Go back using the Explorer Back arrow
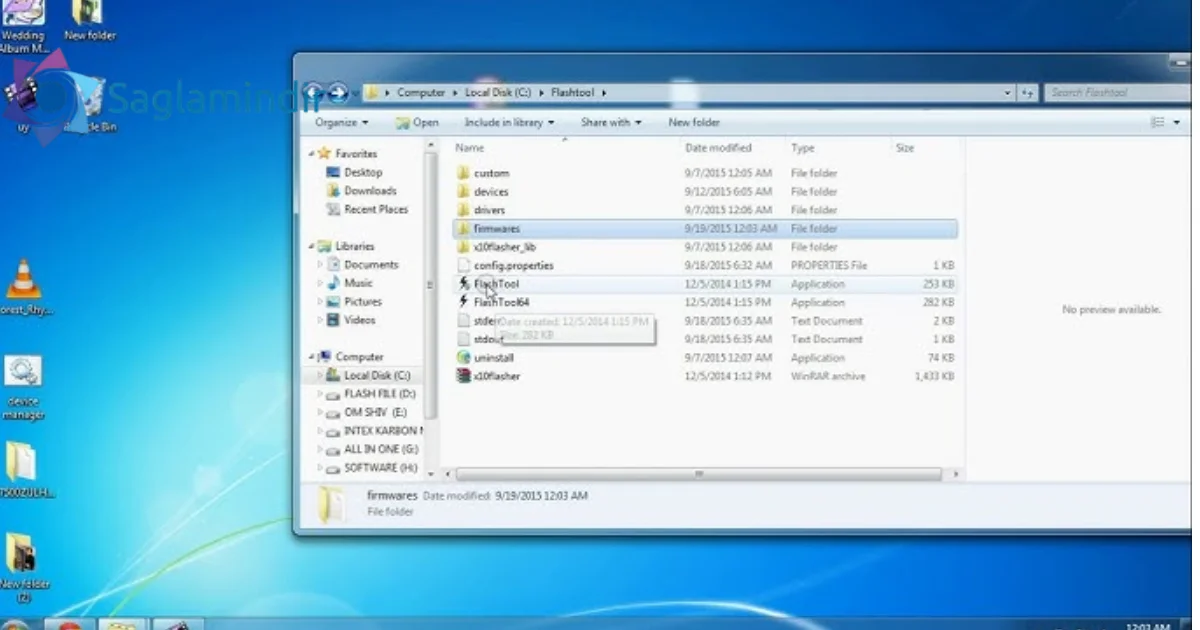This screenshot has width=1200, height=630. tap(313, 92)
